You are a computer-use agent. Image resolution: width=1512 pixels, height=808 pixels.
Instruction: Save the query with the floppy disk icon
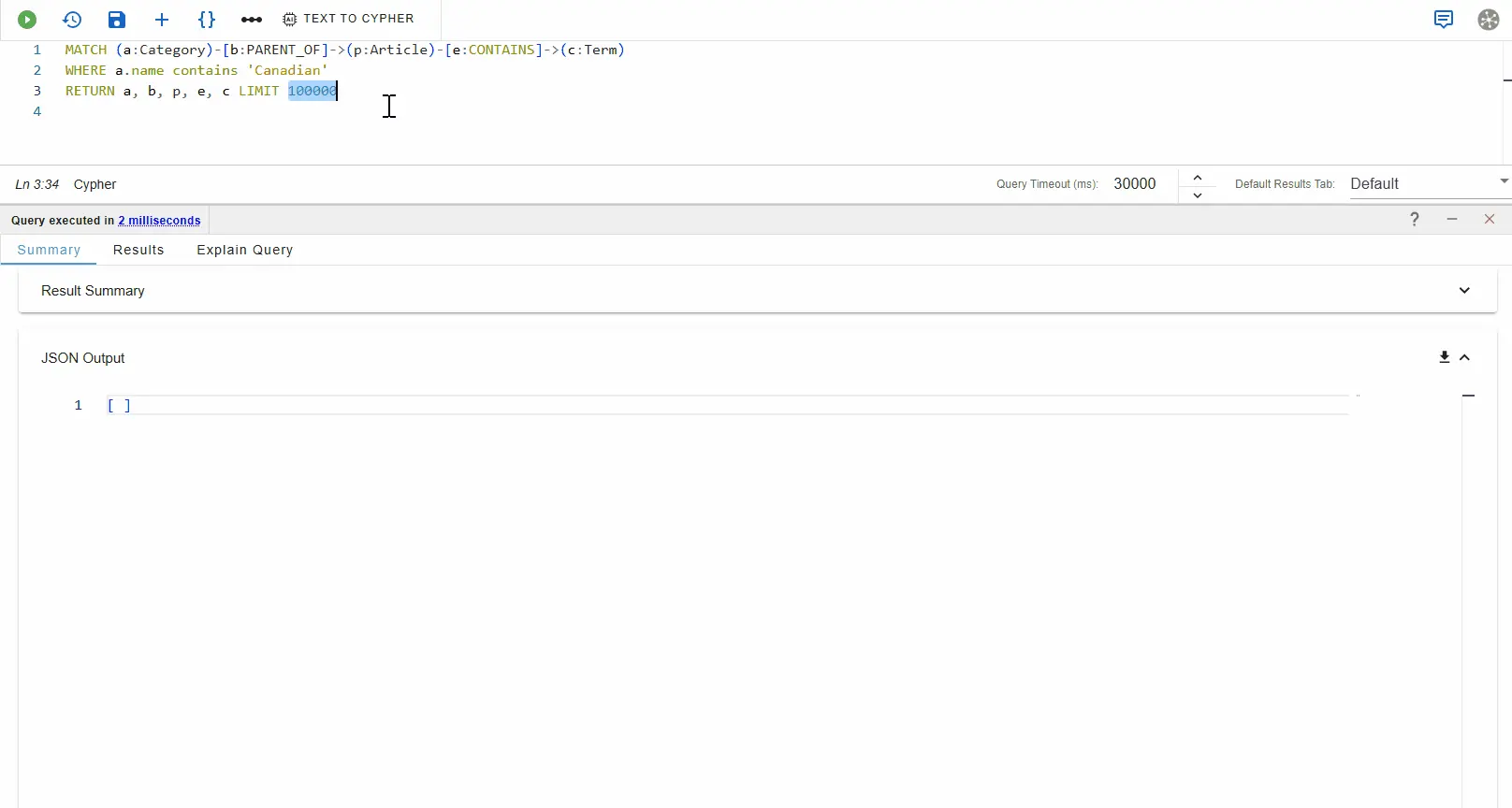117,20
